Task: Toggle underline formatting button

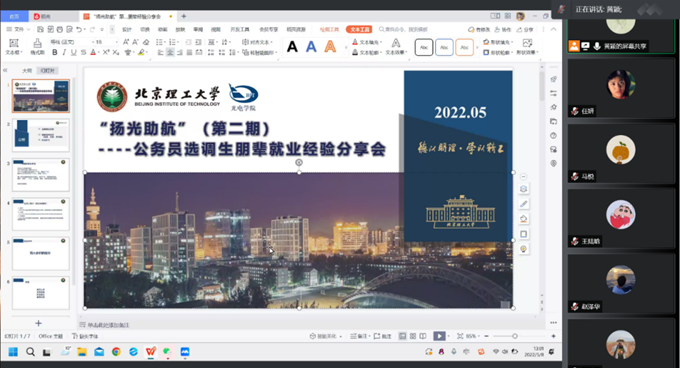Action: click(x=73, y=52)
